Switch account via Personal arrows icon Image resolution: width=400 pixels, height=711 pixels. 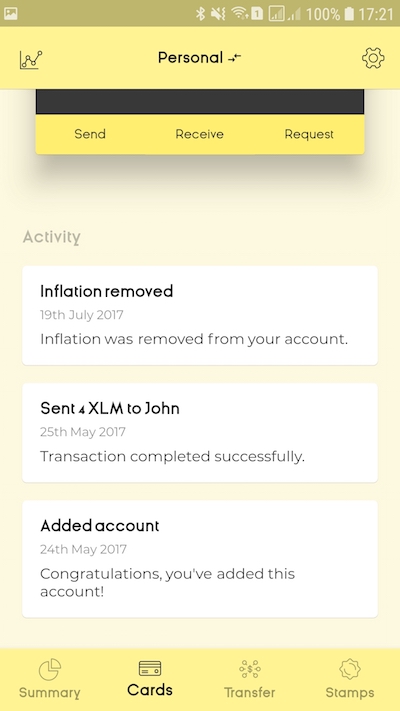[x=234, y=58]
